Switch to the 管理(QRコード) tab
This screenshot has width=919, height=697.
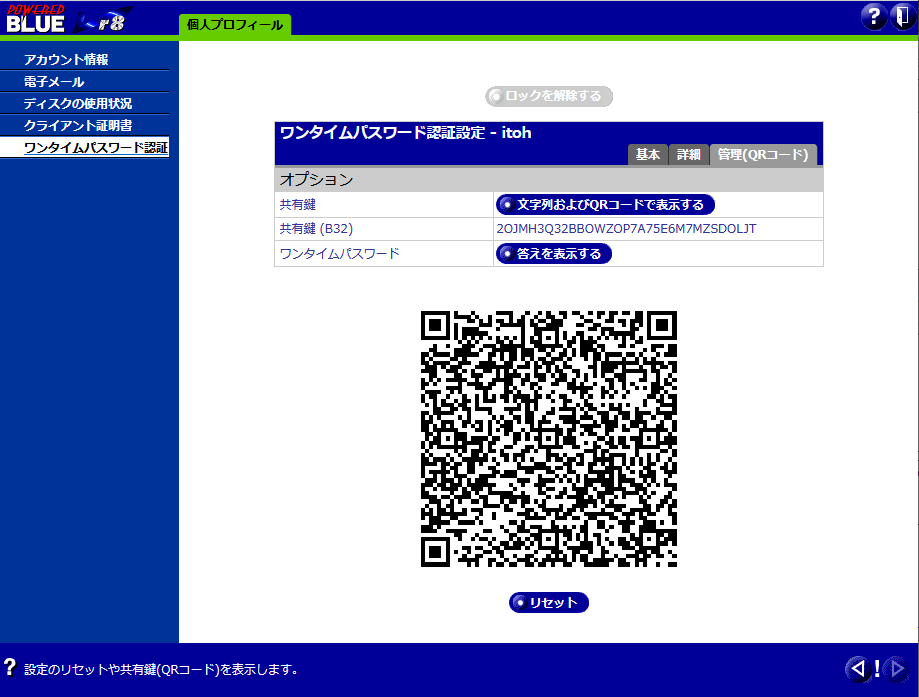coord(763,155)
